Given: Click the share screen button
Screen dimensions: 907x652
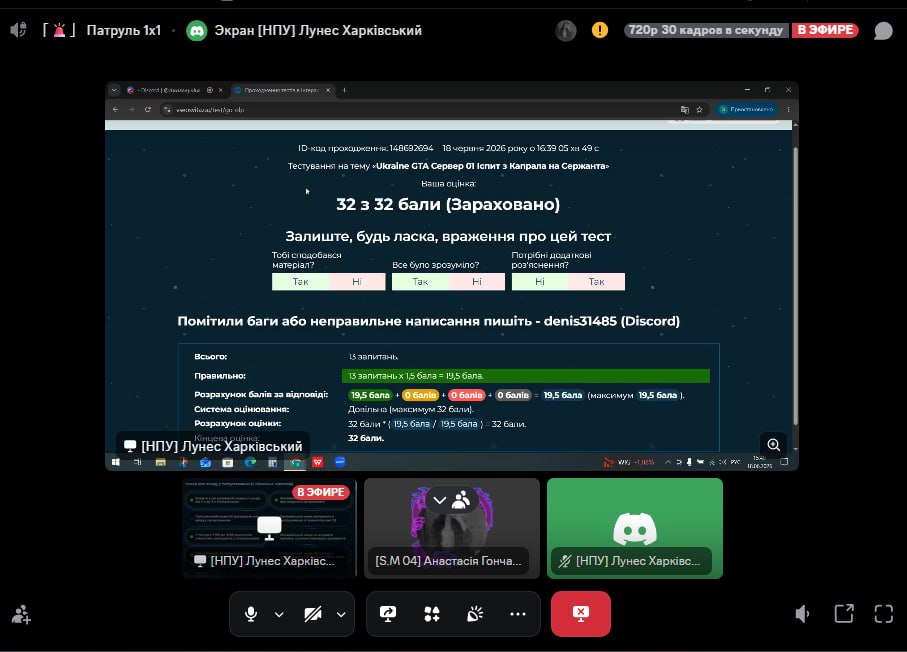Looking at the screenshot, I should click(388, 614).
